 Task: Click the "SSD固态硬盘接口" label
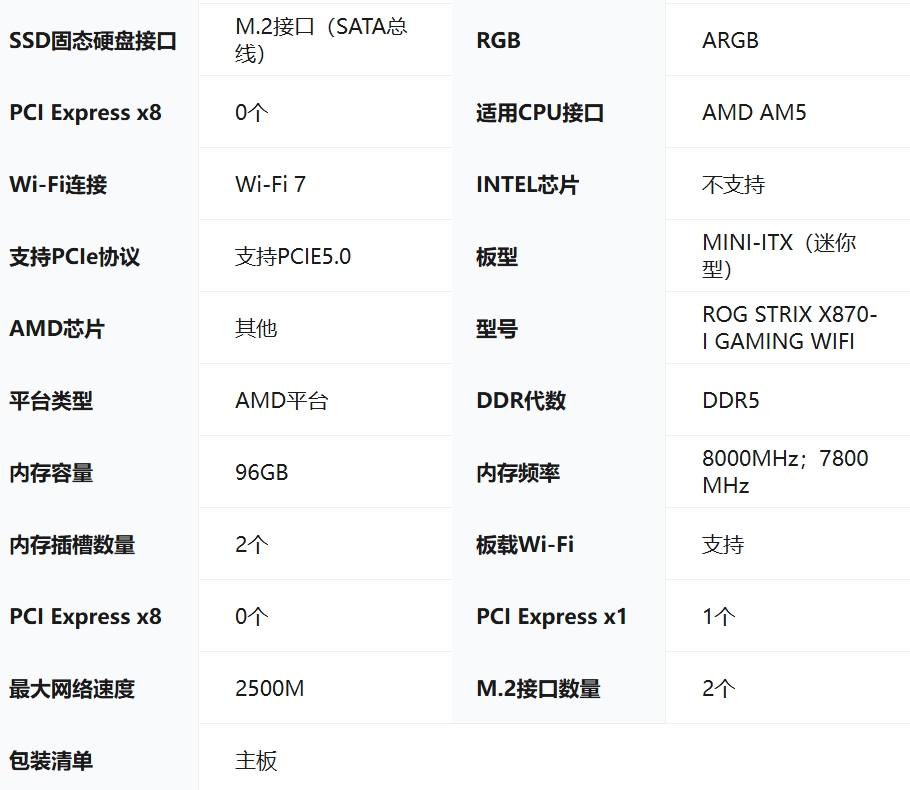tap(93, 41)
